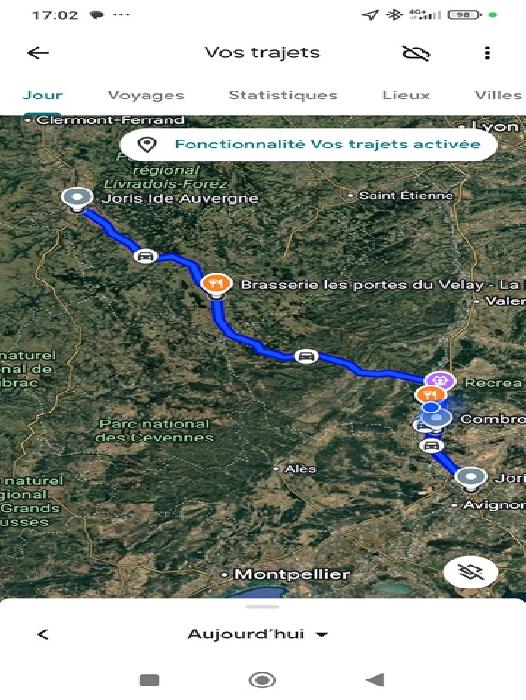Tap the location pin icon in the banner

[146, 144]
